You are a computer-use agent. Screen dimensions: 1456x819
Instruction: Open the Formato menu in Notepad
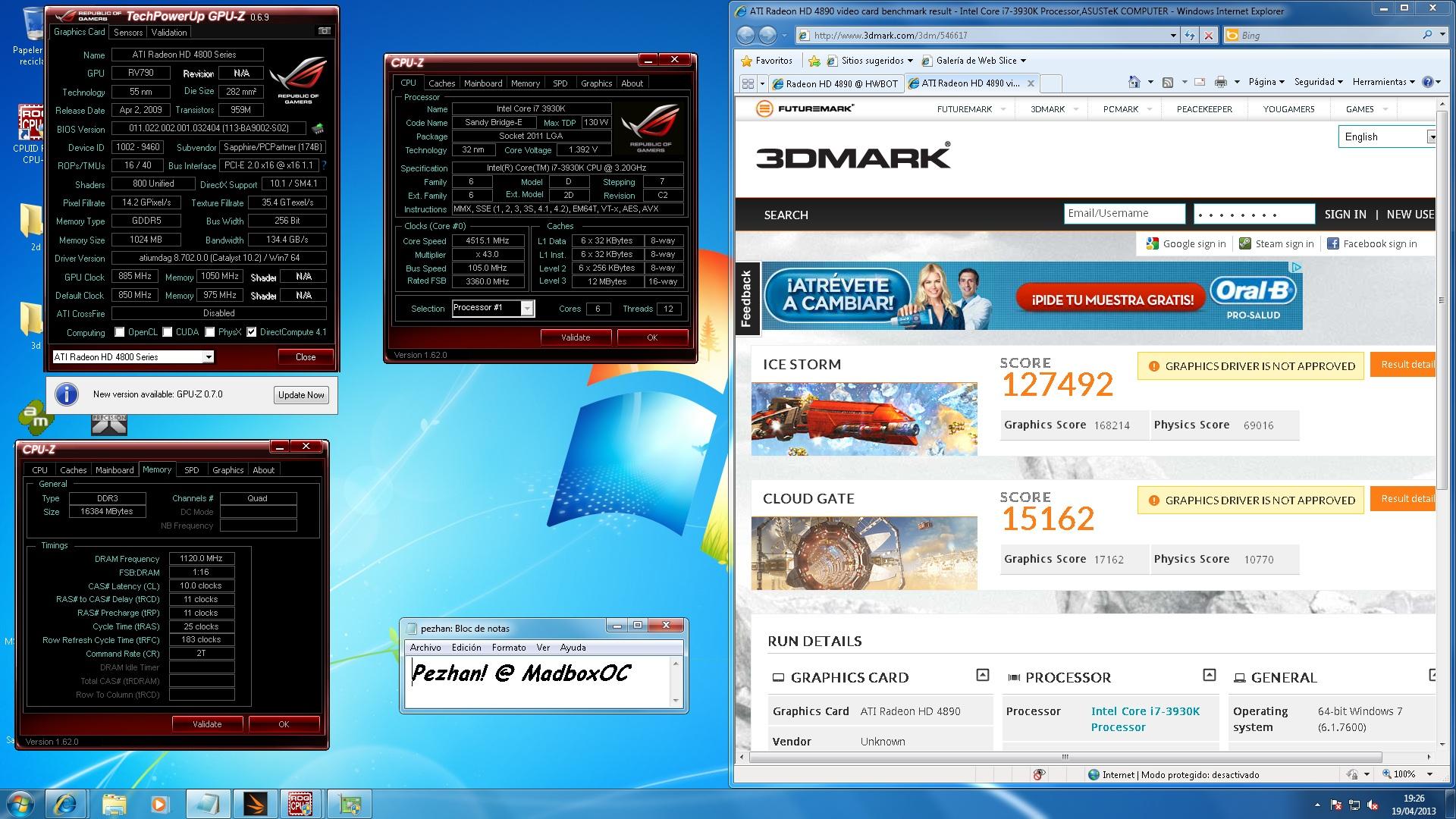coord(509,648)
